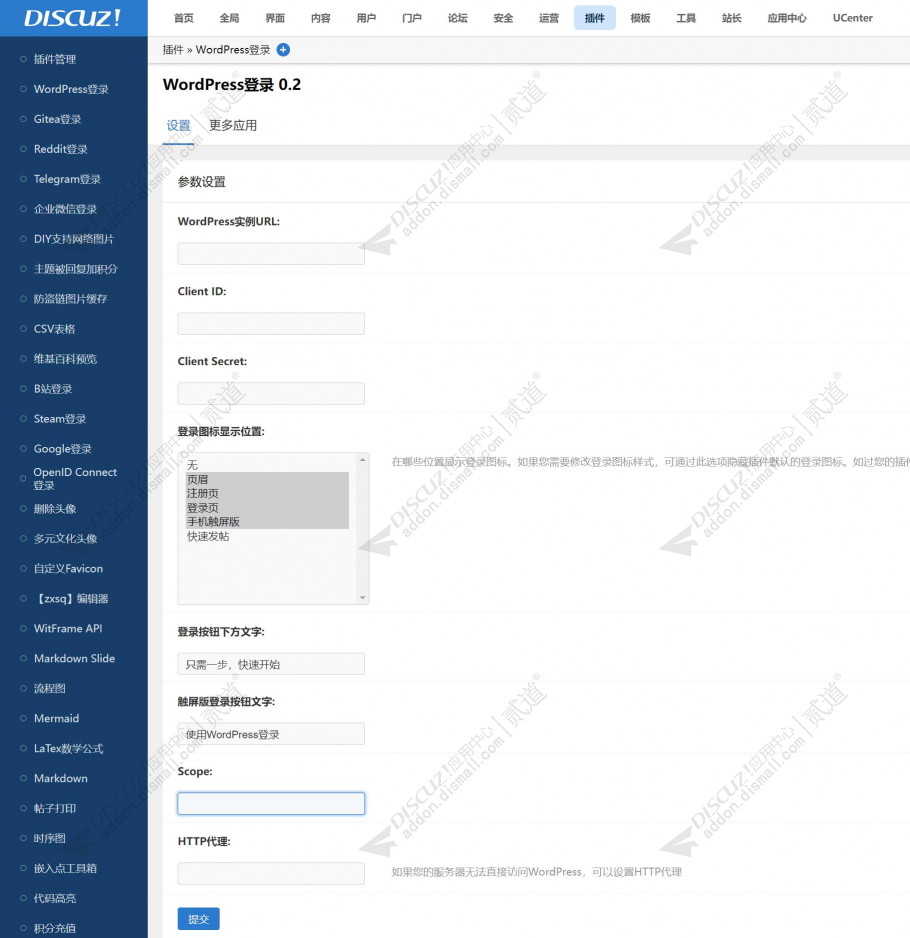Image resolution: width=910 pixels, height=938 pixels.
Task: Open 应用中心 menu
Action: pyautogui.click(x=787, y=18)
